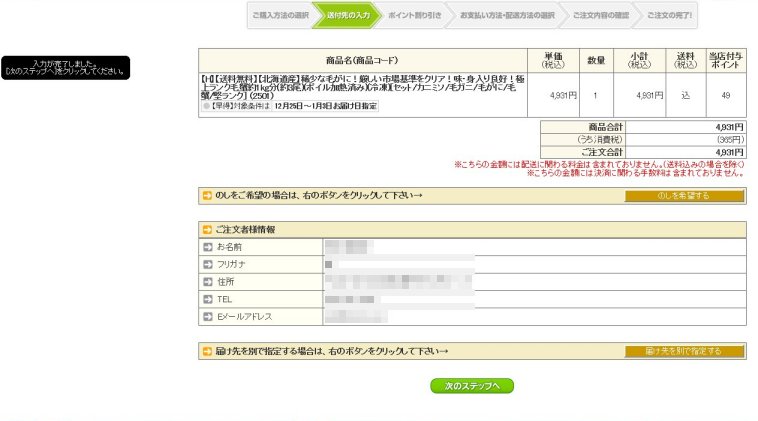Click the arrow icon beside 届け先を別で指定する場合
Screen dimensions: 758x421
point(207,351)
